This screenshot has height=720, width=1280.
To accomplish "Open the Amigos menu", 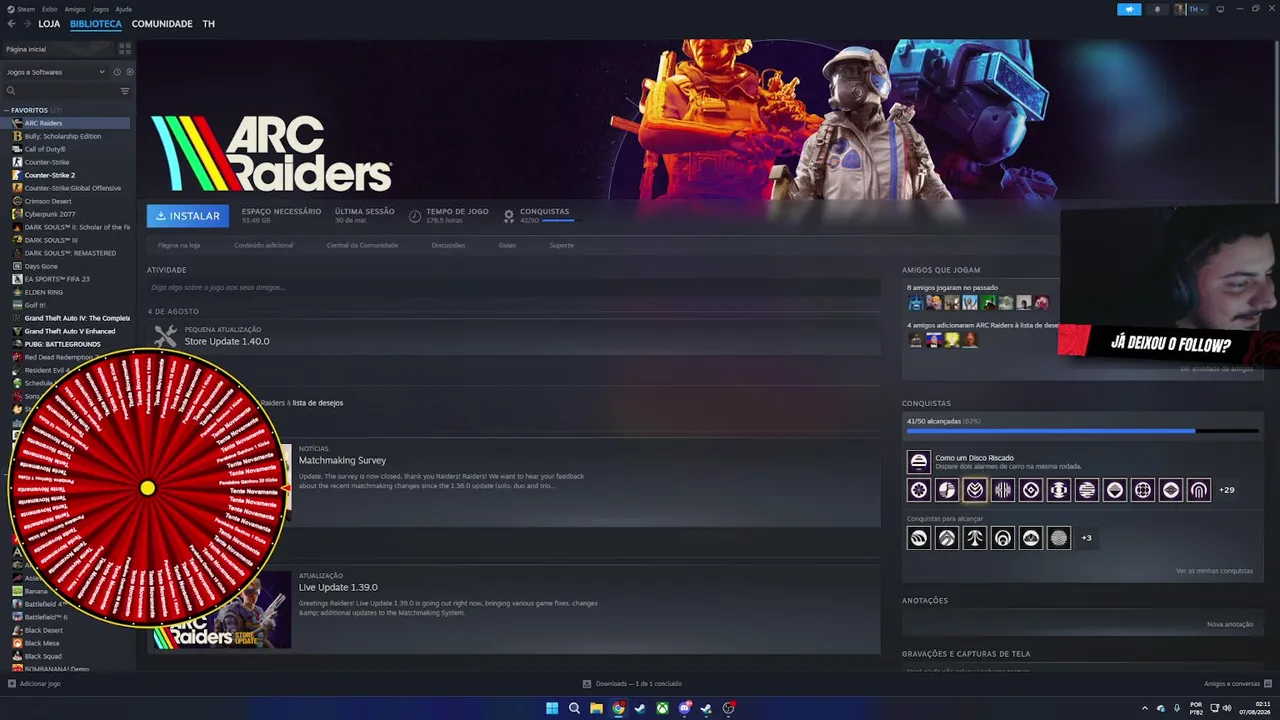I will tap(75, 9).
